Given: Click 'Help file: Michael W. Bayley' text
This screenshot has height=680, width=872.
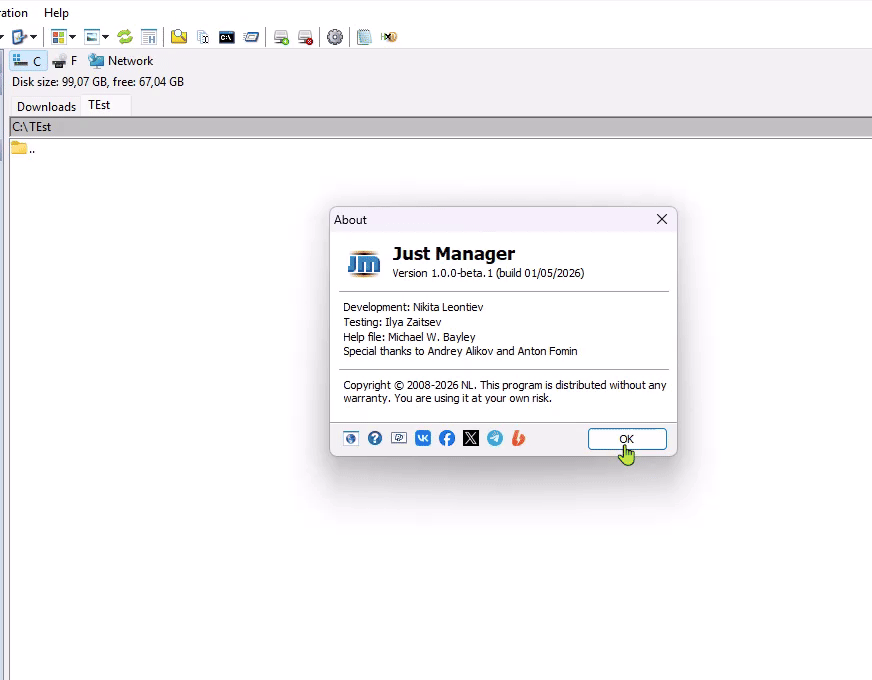Looking at the screenshot, I should 409,337.
